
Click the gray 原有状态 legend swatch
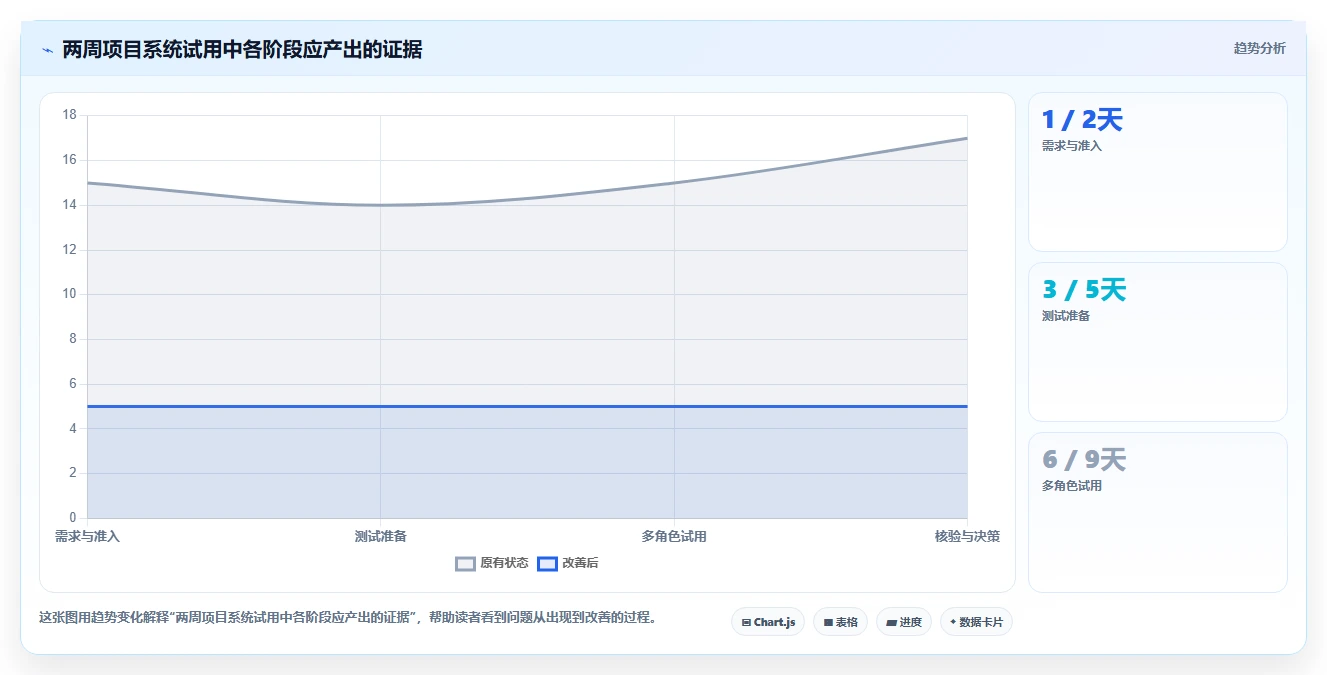465,564
